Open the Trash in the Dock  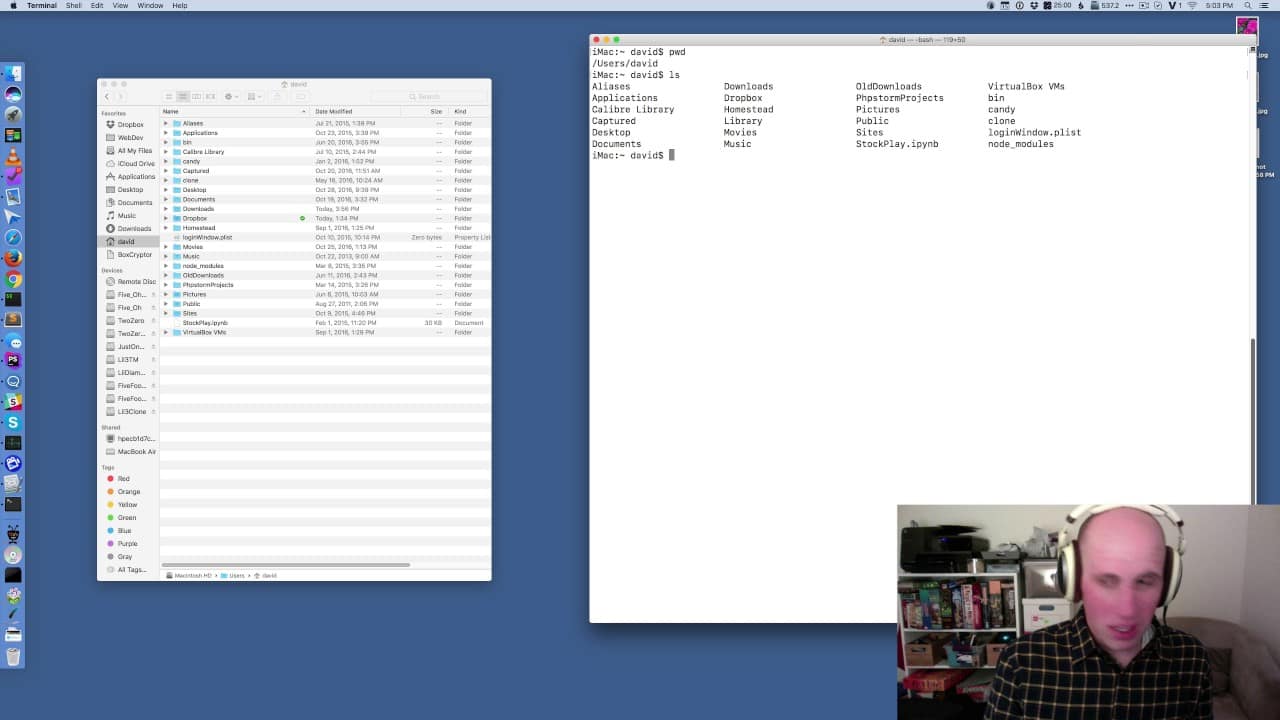pos(13,656)
